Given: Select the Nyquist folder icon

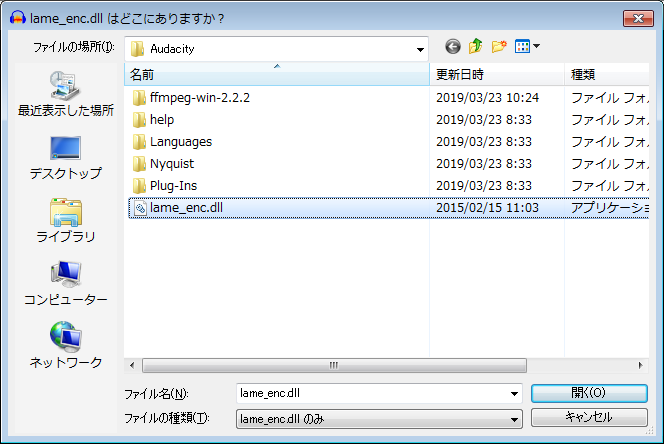Looking at the screenshot, I should coord(139,164).
